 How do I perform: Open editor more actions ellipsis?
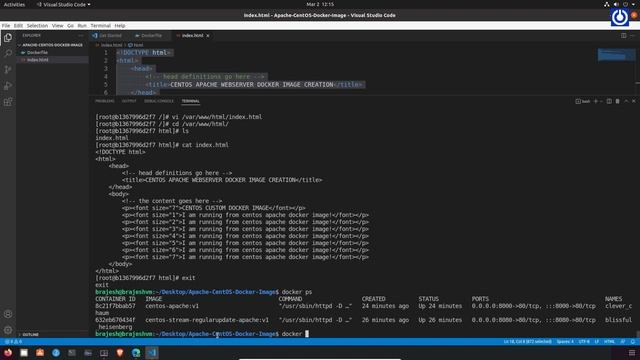(633, 36)
